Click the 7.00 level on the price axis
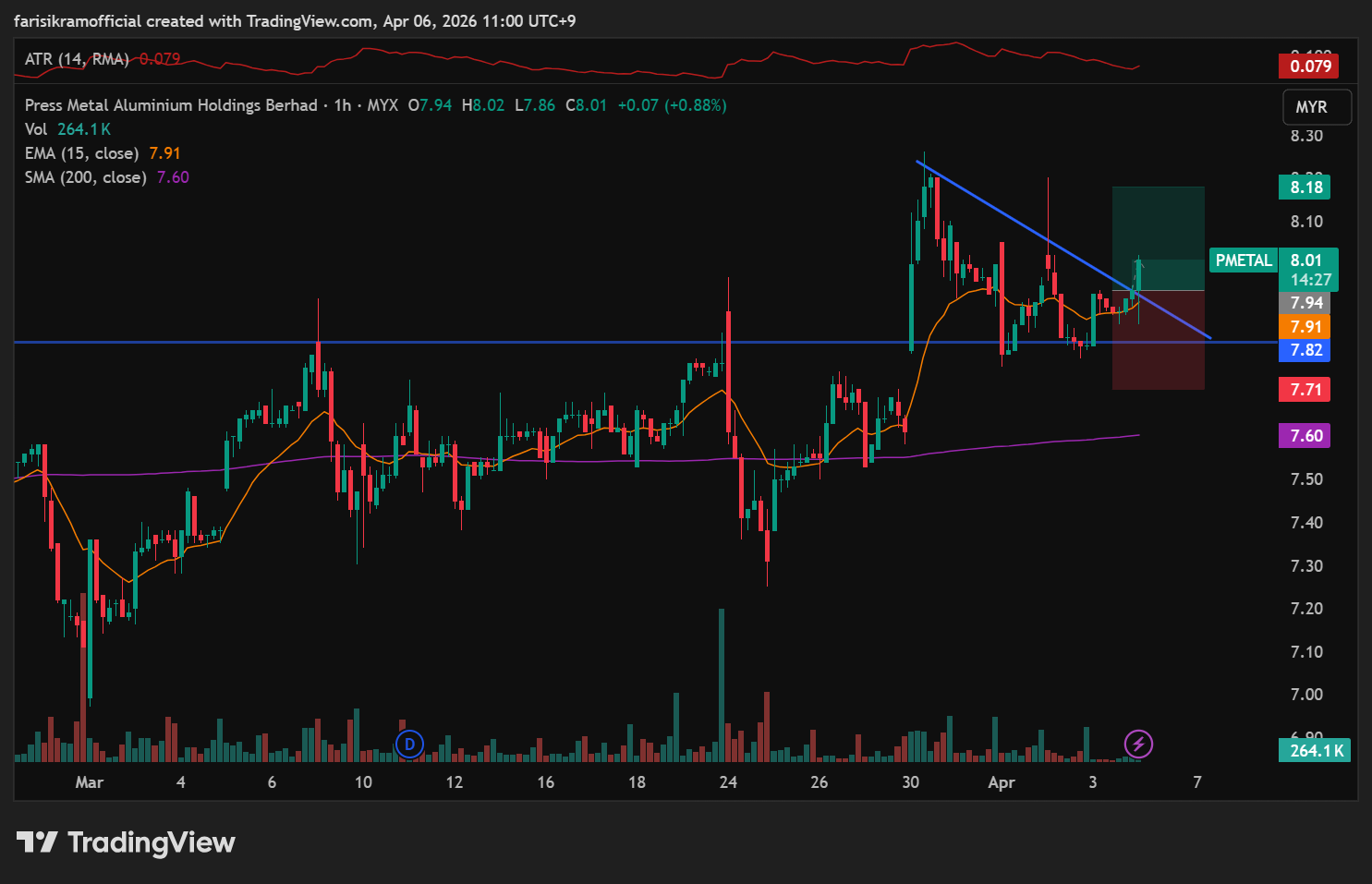This screenshot has height=884, width=1372. coord(1306,695)
